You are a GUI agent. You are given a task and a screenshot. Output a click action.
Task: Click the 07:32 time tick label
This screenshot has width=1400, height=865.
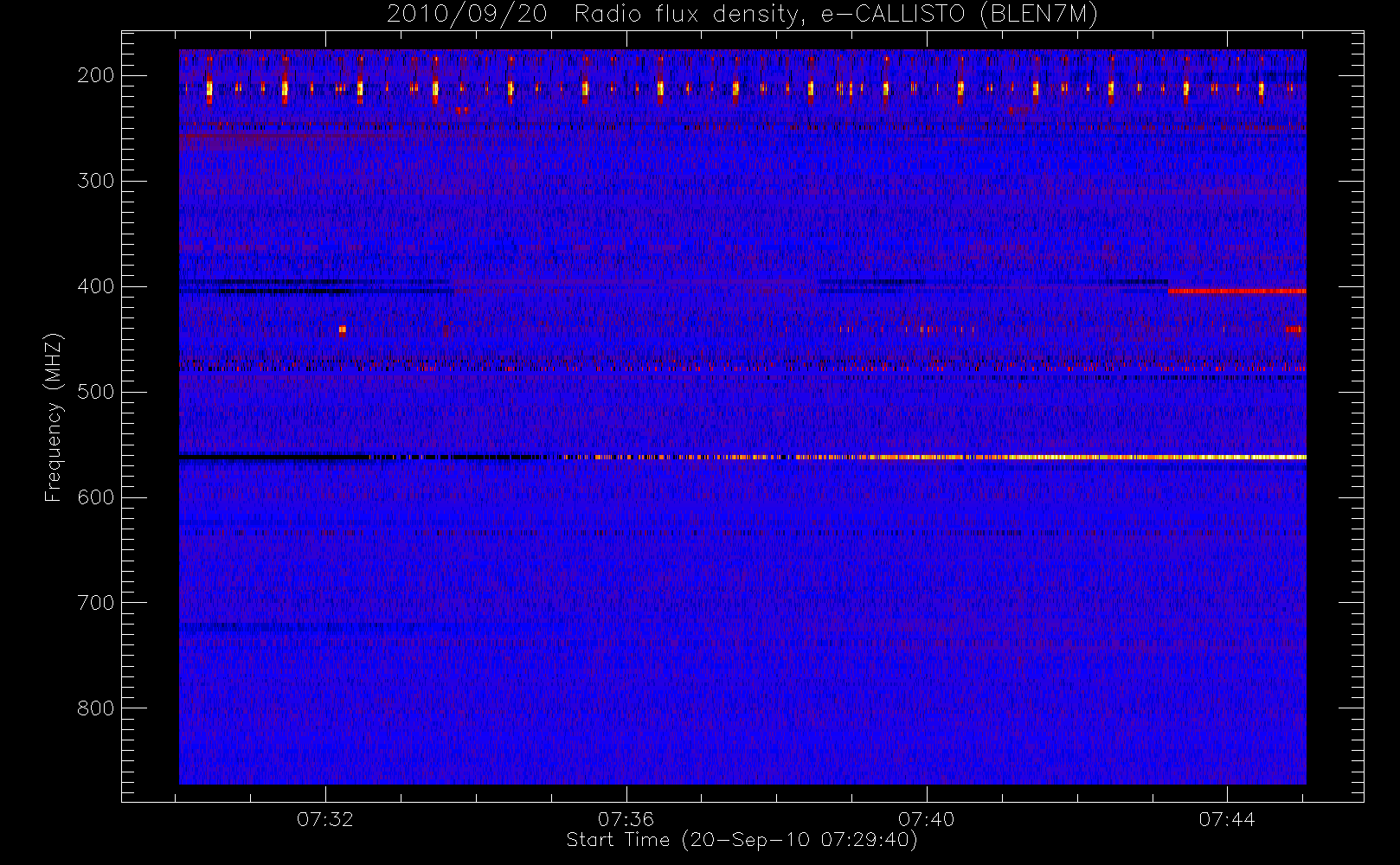pos(325,819)
